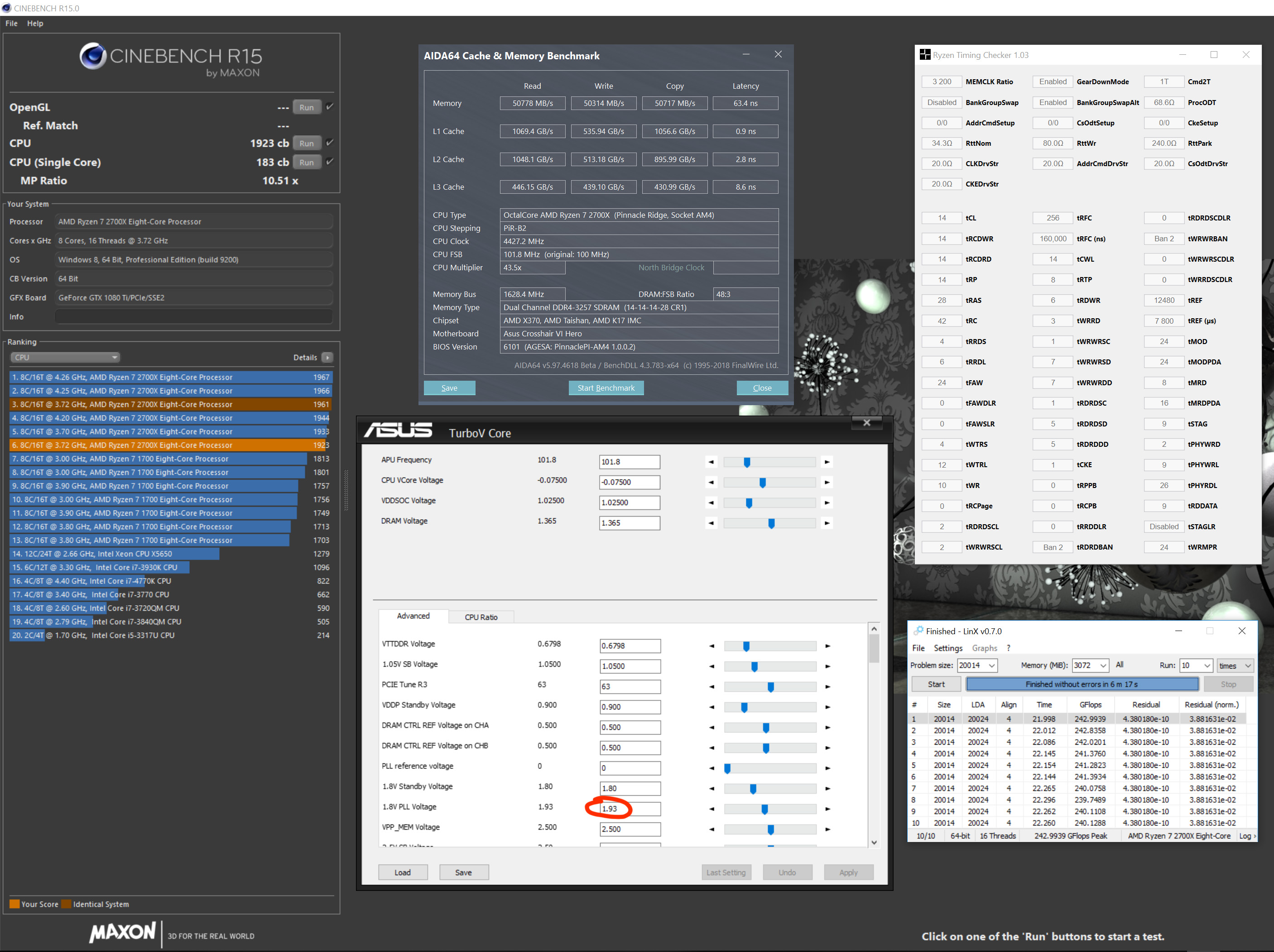Click the 1.8V PLL Voltage input field
Viewport: 1274px width, 952px height.
629,808
